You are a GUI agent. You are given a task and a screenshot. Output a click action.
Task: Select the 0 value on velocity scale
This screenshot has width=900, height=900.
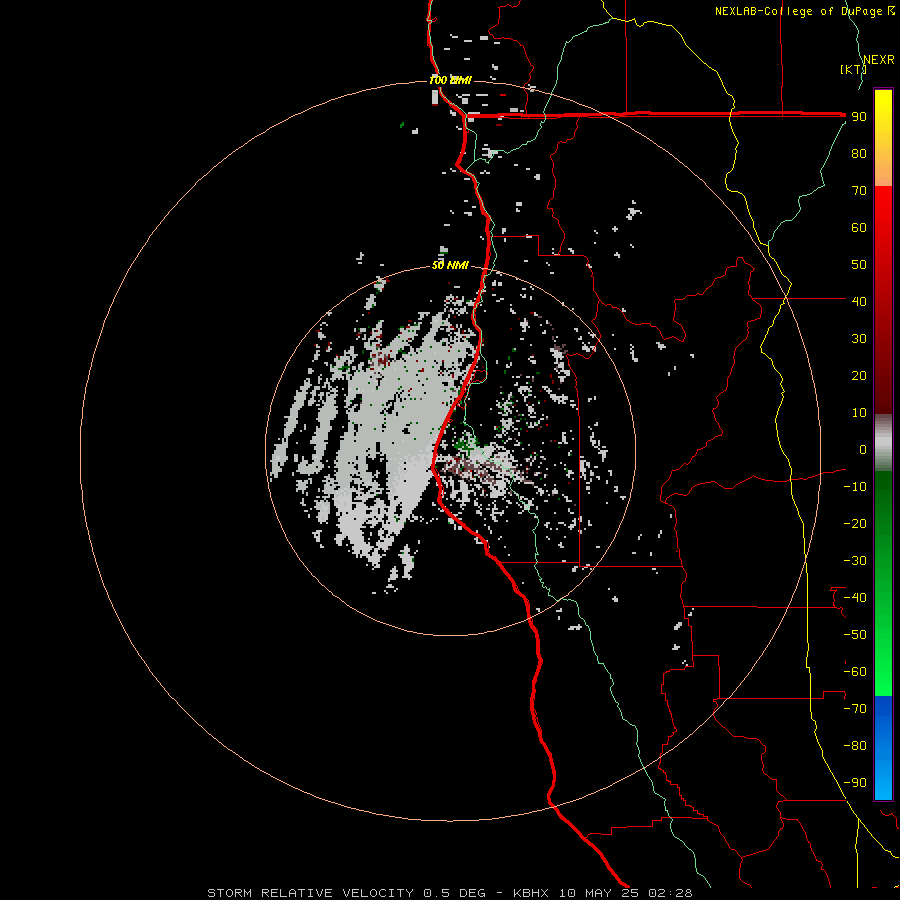click(x=863, y=449)
